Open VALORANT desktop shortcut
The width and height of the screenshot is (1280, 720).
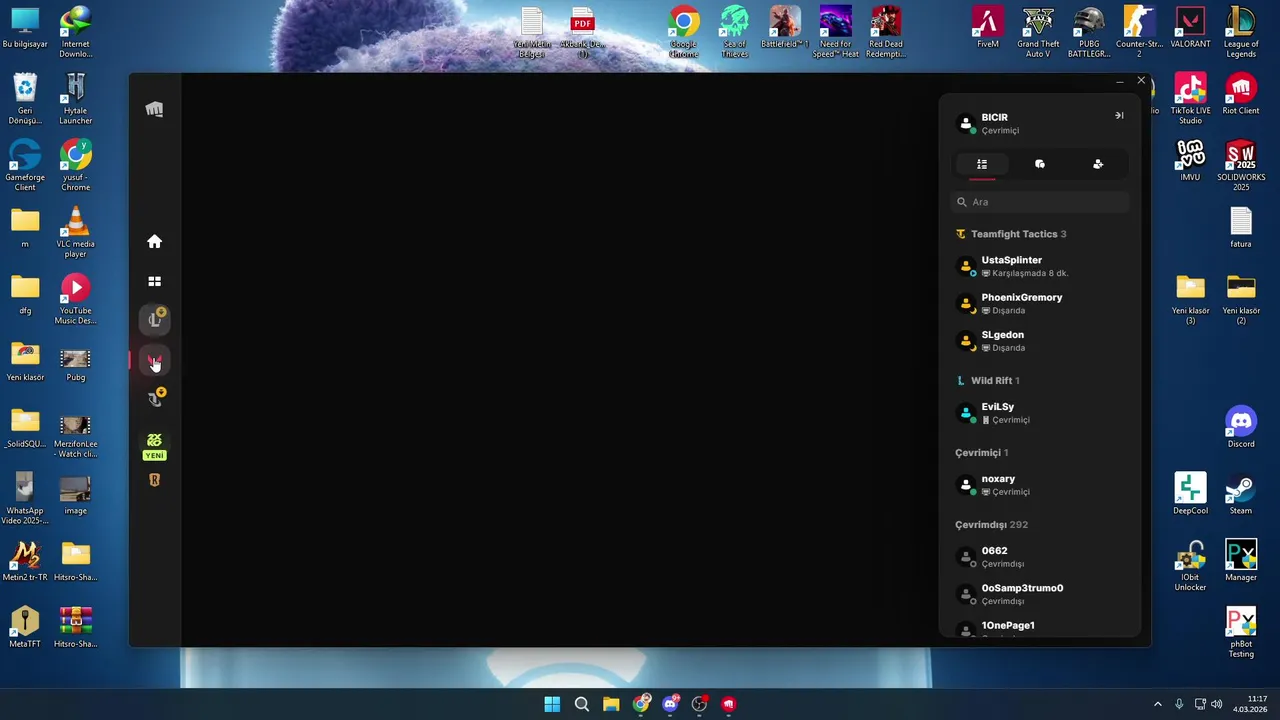pos(1190,28)
